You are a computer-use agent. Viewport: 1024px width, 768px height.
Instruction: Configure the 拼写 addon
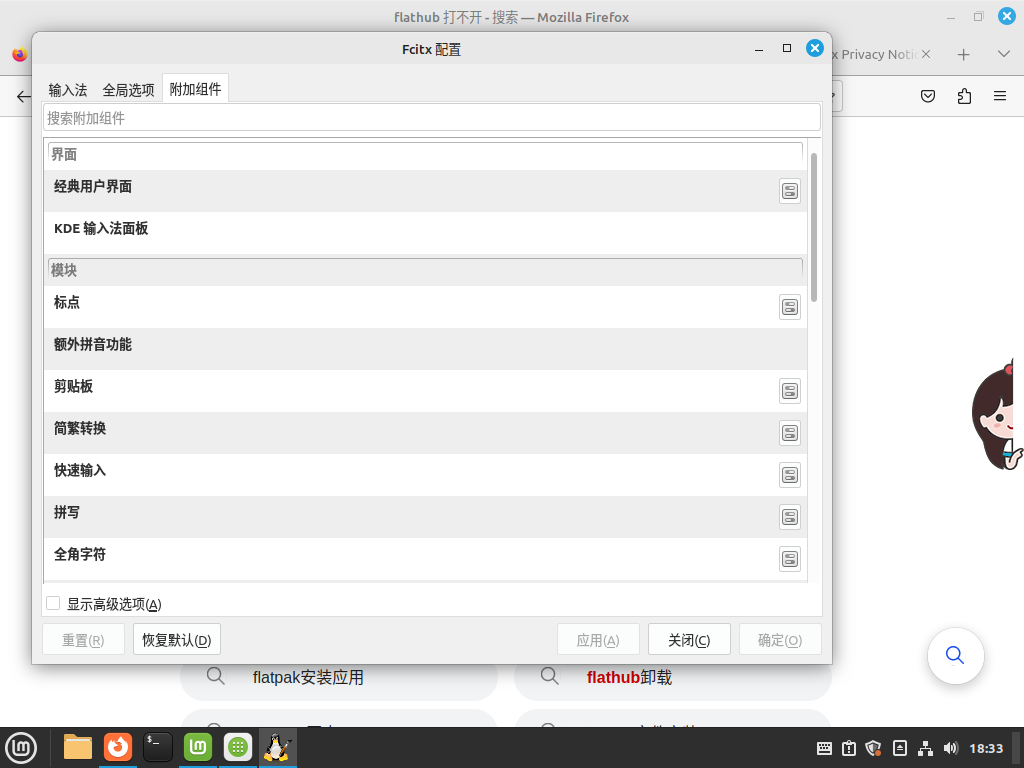coord(790,517)
